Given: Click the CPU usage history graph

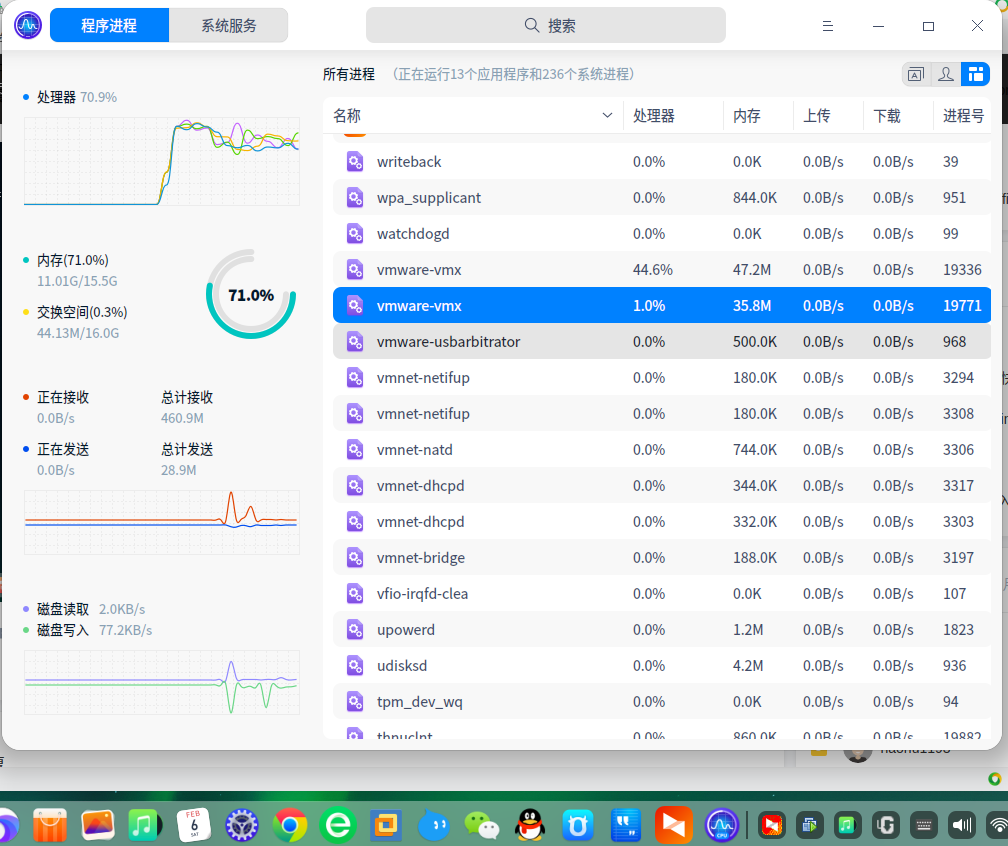Looking at the screenshot, I should pos(162,161).
